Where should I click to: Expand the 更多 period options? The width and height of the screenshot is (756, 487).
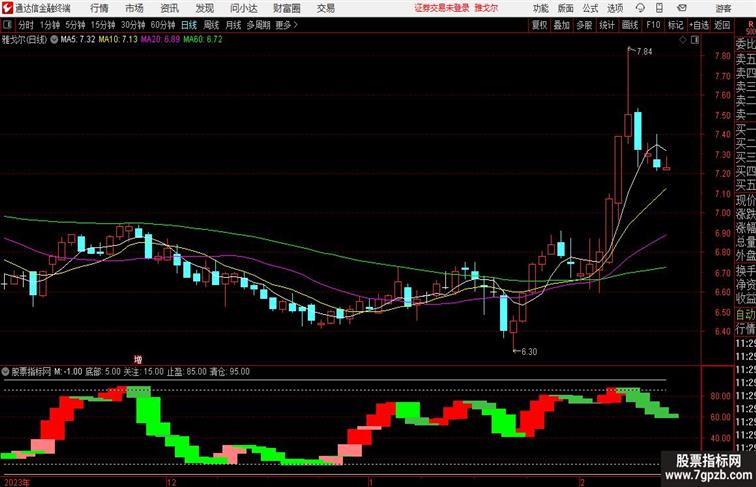tap(286, 25)
